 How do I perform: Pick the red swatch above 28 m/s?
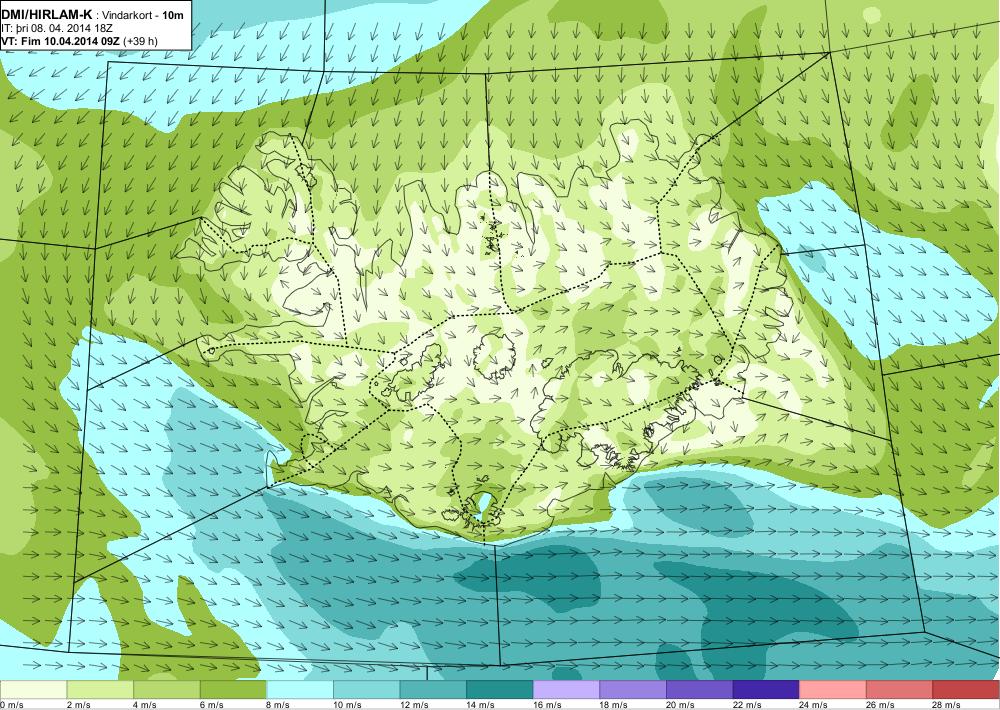pos(966,690)
